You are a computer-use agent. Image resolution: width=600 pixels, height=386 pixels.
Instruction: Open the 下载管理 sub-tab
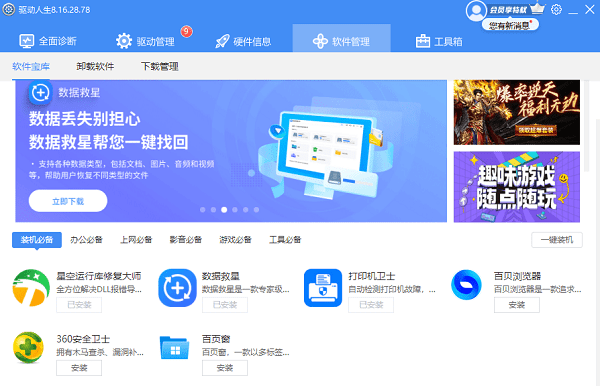(x=160, y=67)
